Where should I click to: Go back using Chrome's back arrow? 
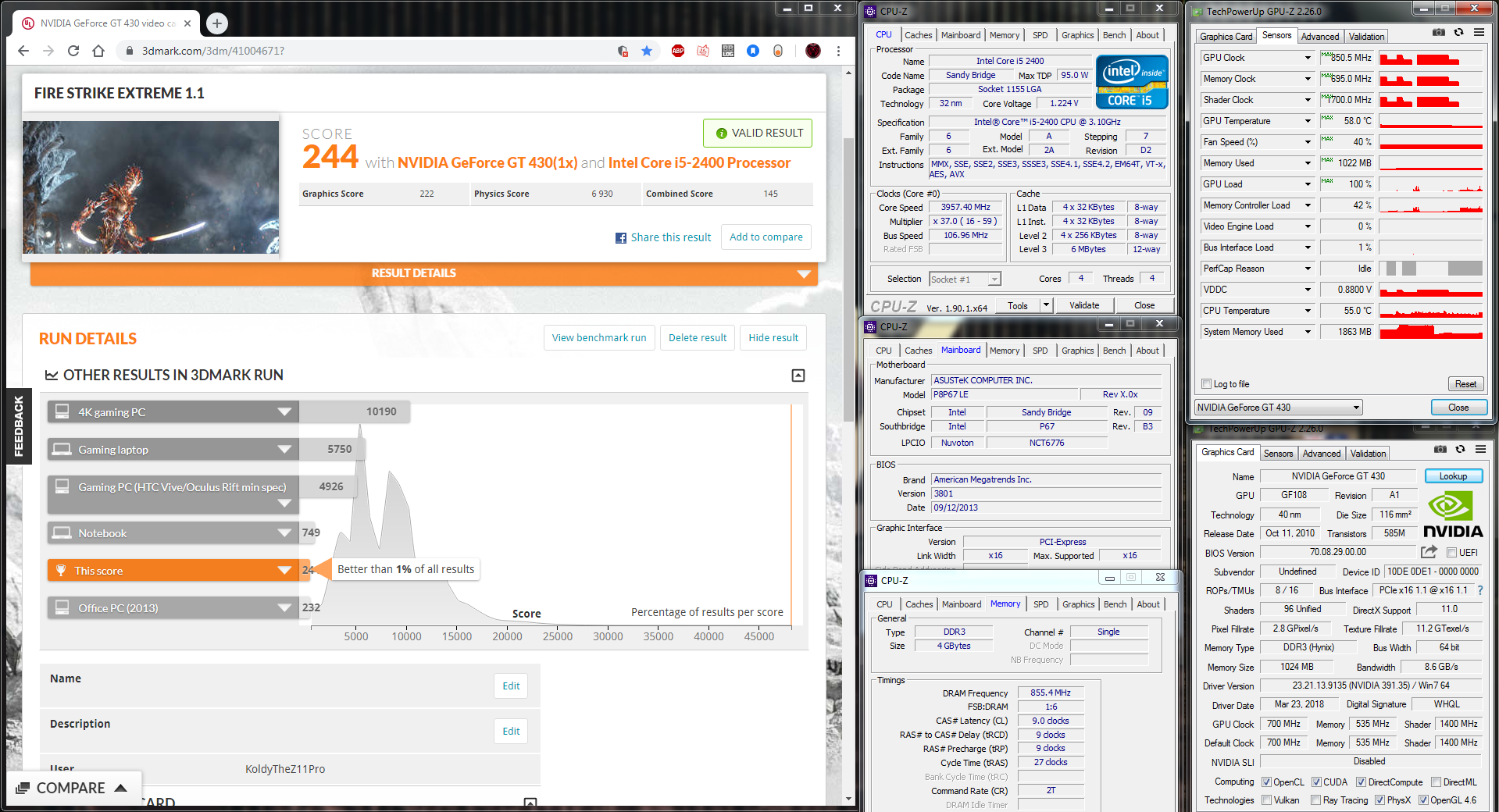coord(23,51)
